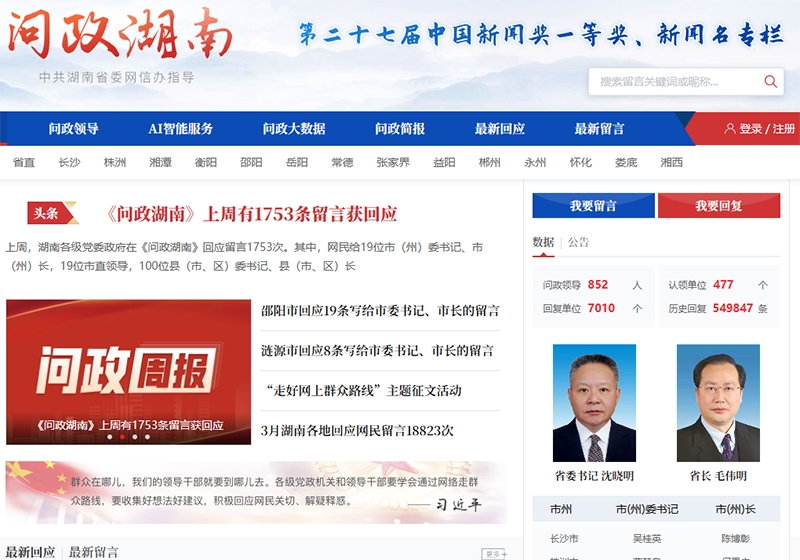Click the 历史回复 549847 statistic
Screen dimensions: 800x560
click(718, 308)
